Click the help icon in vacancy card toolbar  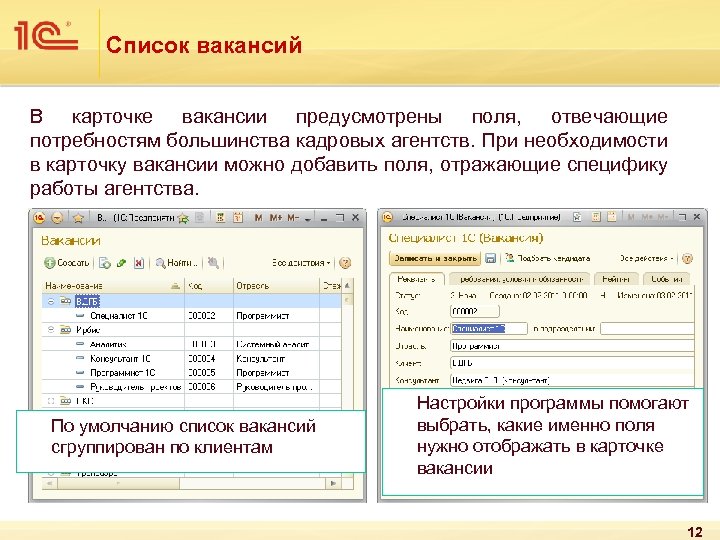tap(687, 259)
